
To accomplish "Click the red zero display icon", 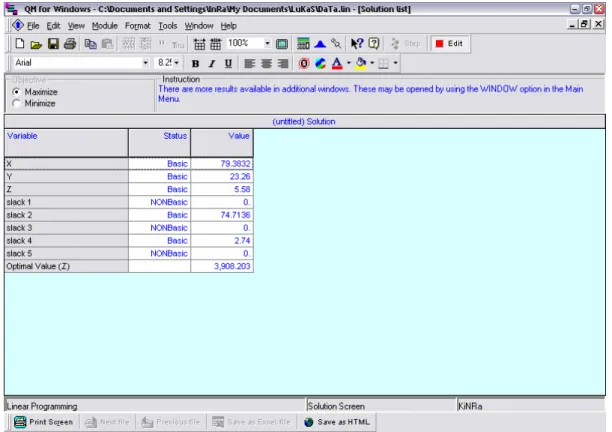I will pos(304,64).
